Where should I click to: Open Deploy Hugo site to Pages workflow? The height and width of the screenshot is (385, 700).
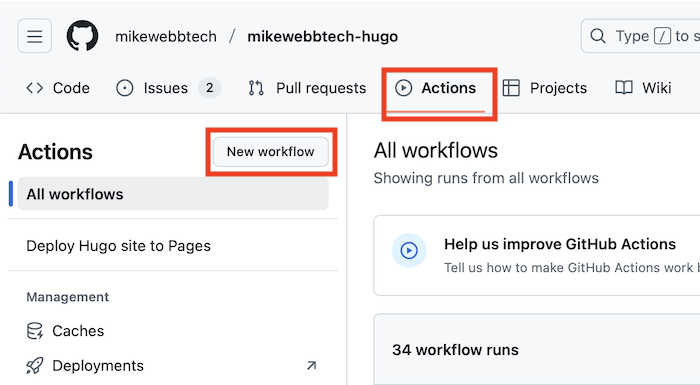[x=118, y=246]
